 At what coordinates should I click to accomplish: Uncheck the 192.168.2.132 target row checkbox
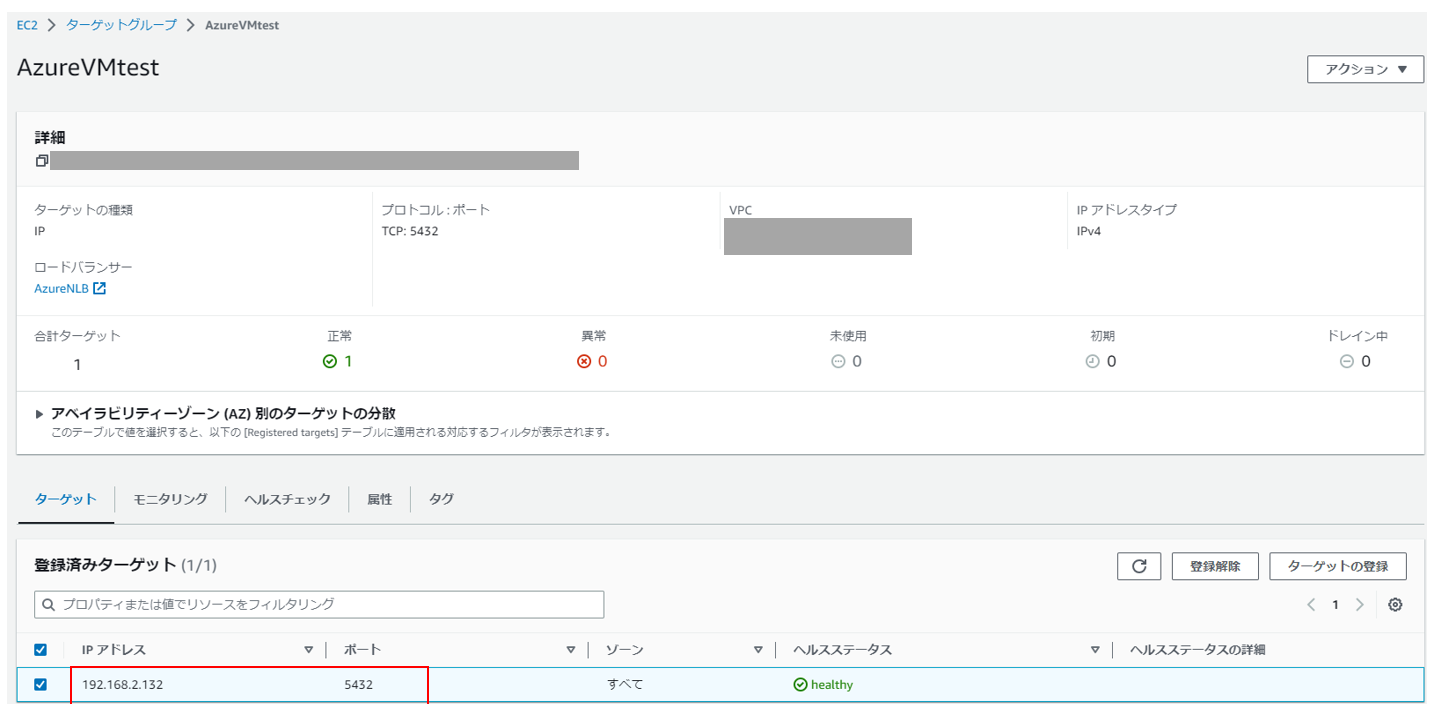coord(41,685)
